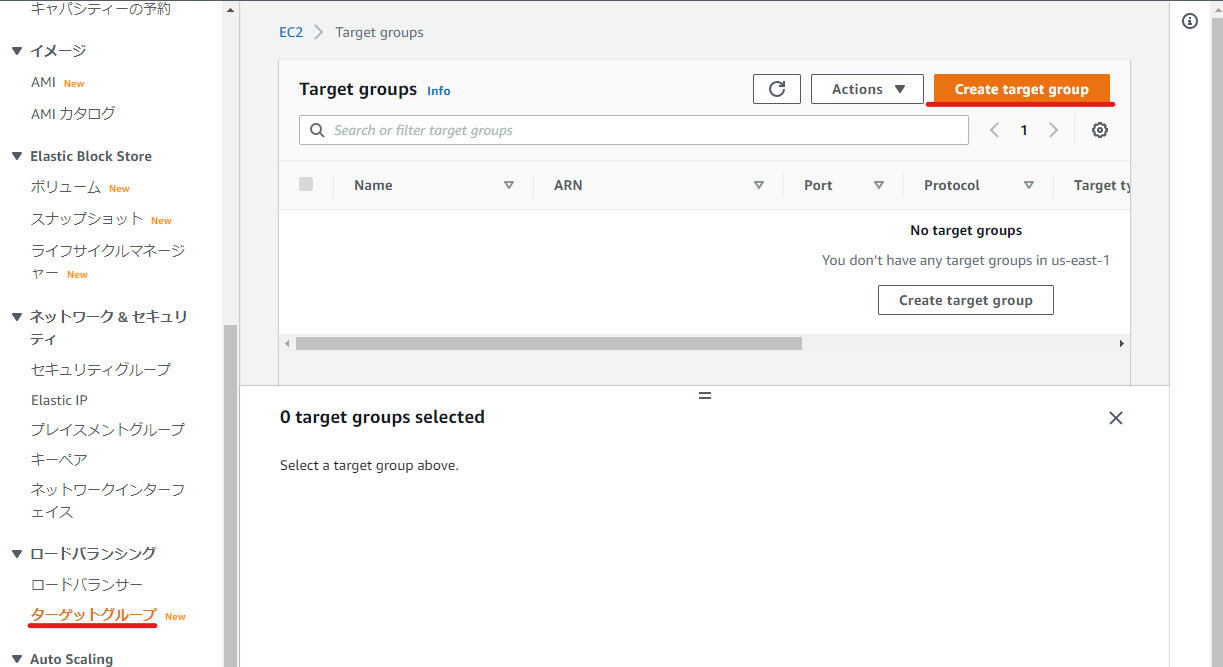
Task: Sort by ARN column arrow
Action: [x=759, y=185]
